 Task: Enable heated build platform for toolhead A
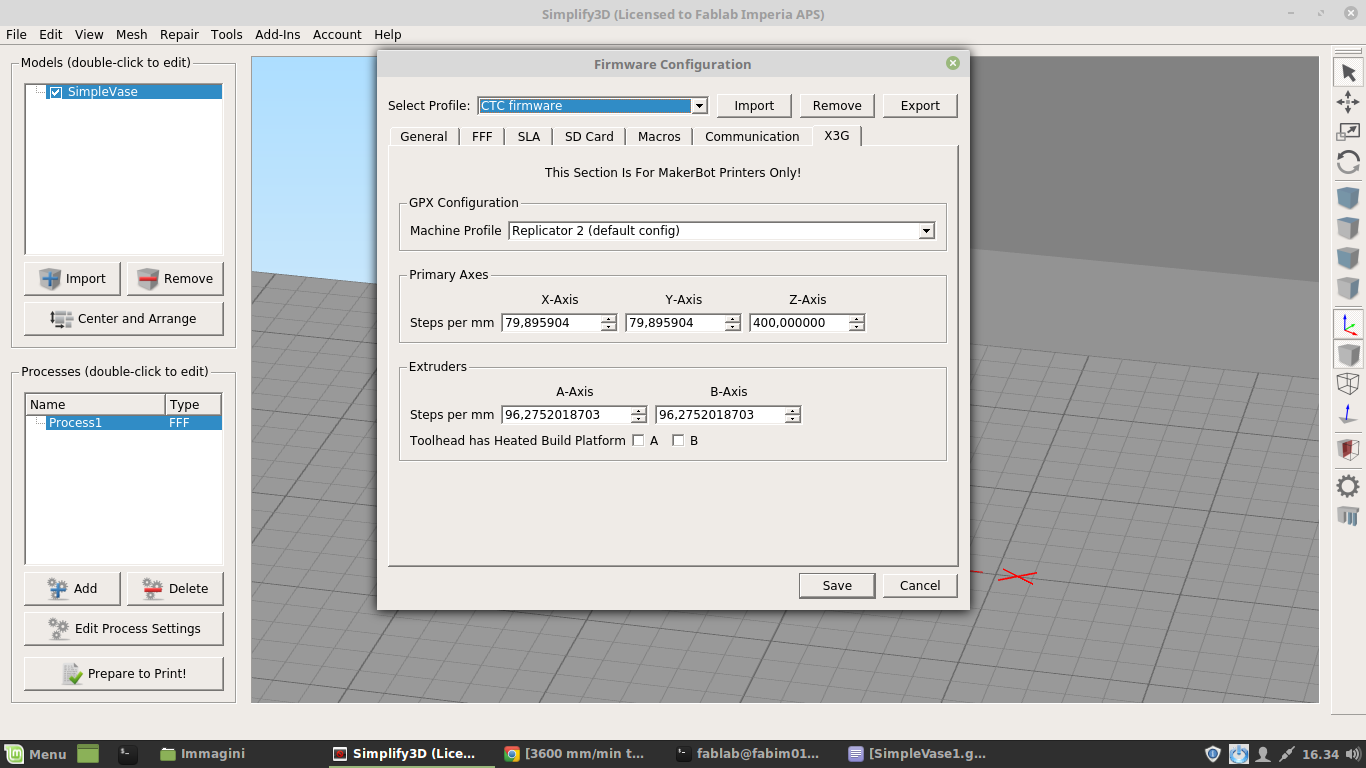[638, 441]
